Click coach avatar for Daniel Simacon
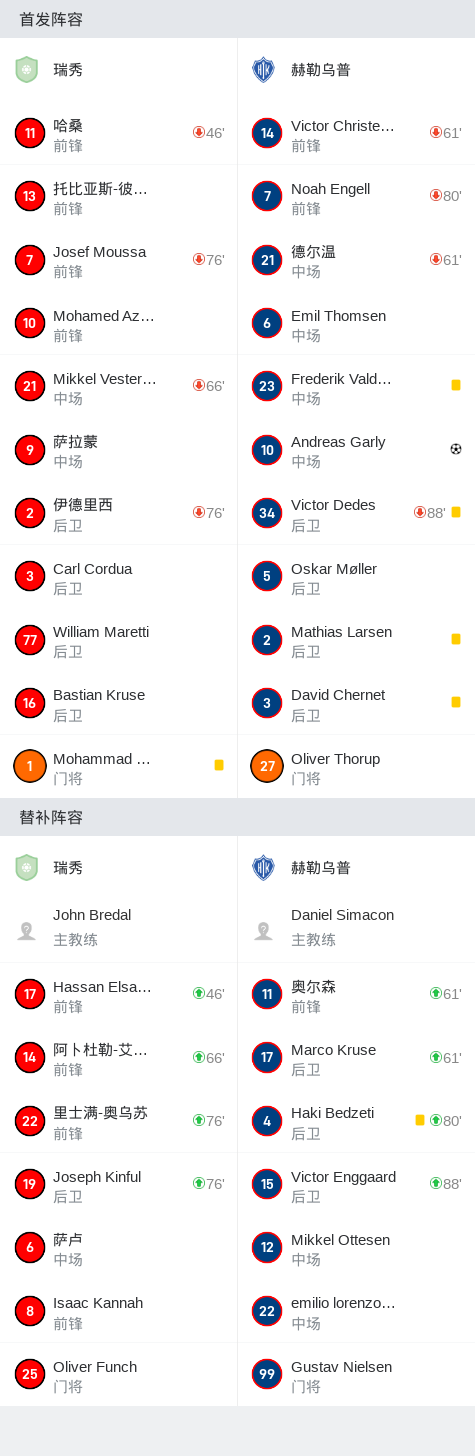 pyautogui.click(x=263, y=930)
